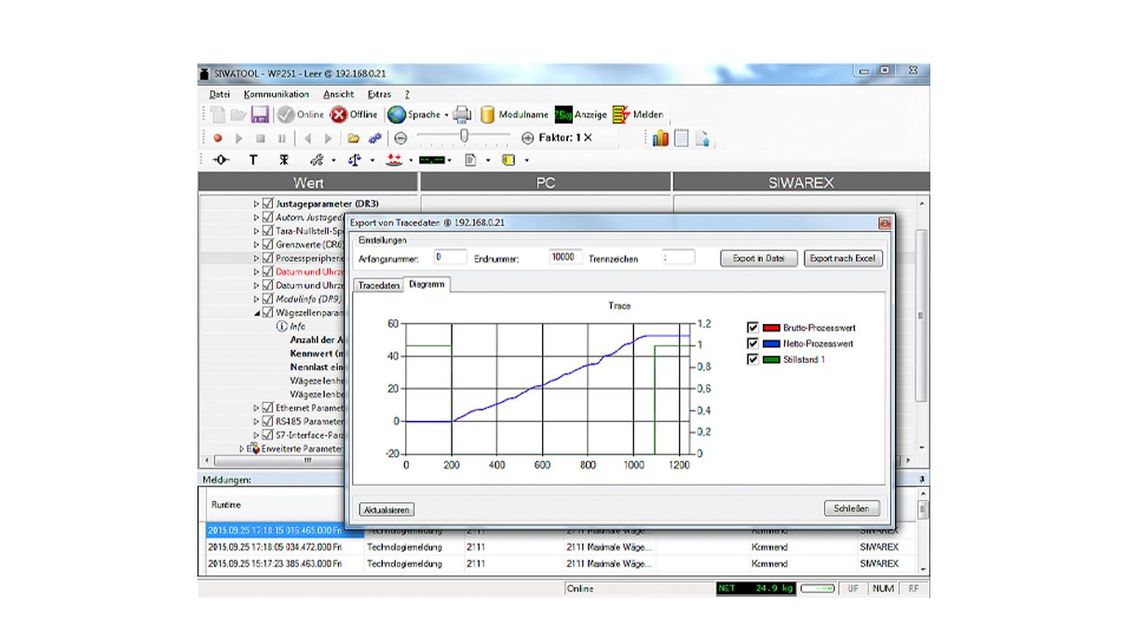Open dropdown arrow beside Sprache
Viewport: 1125px width, 635px height.
pos(446,115)
